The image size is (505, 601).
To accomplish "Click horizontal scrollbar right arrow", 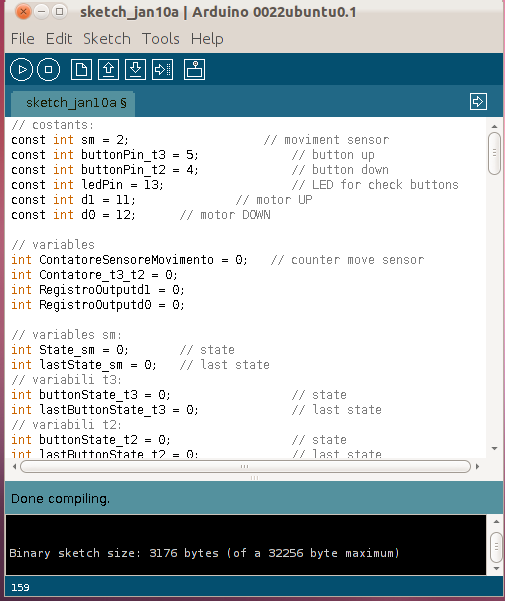I will point(477,466).
